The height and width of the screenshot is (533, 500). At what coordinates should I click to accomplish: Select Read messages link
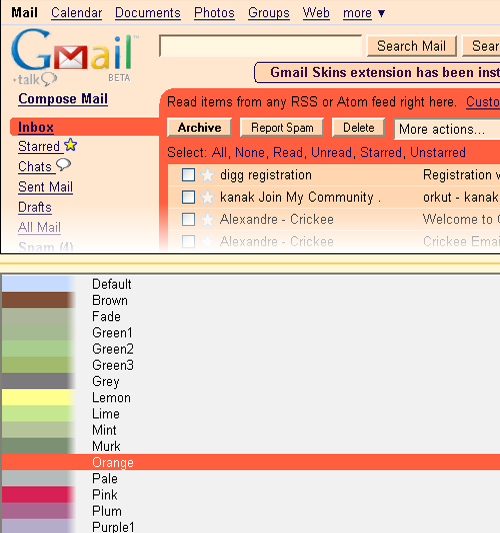288,152
